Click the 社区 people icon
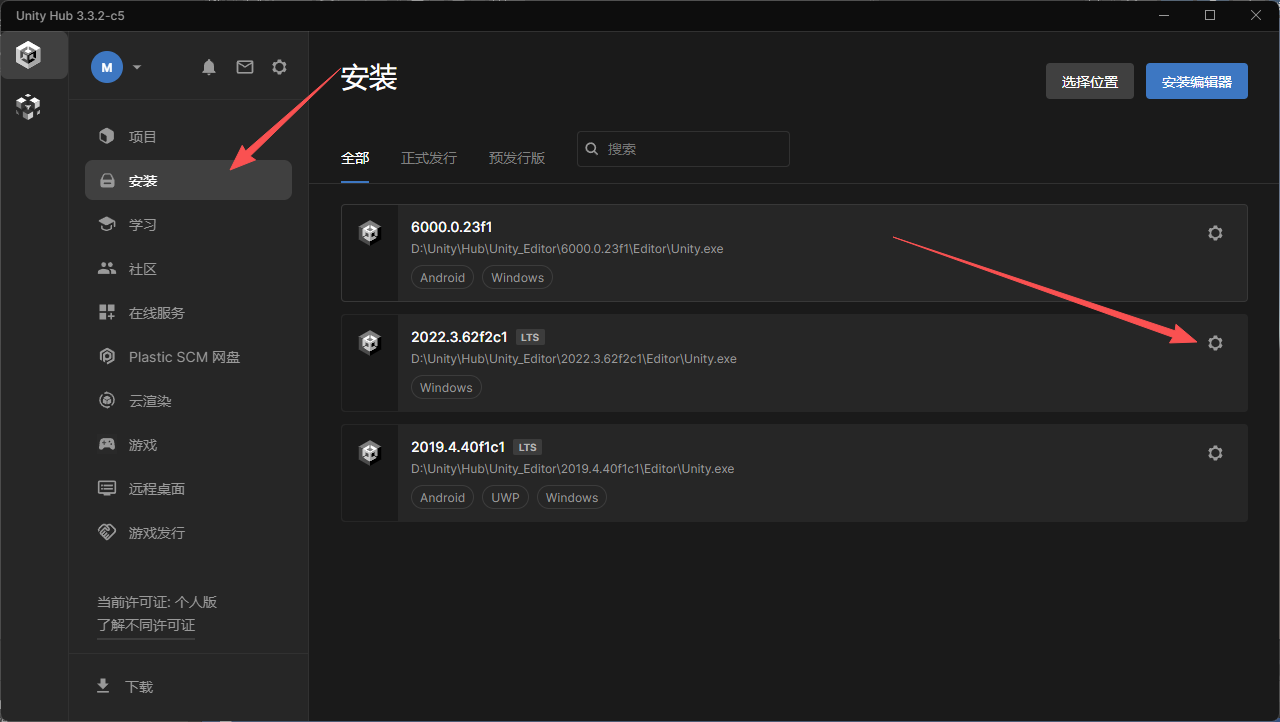Viewport: 1280px width, 722px height. pyautogui.click(x=107, y=268)
